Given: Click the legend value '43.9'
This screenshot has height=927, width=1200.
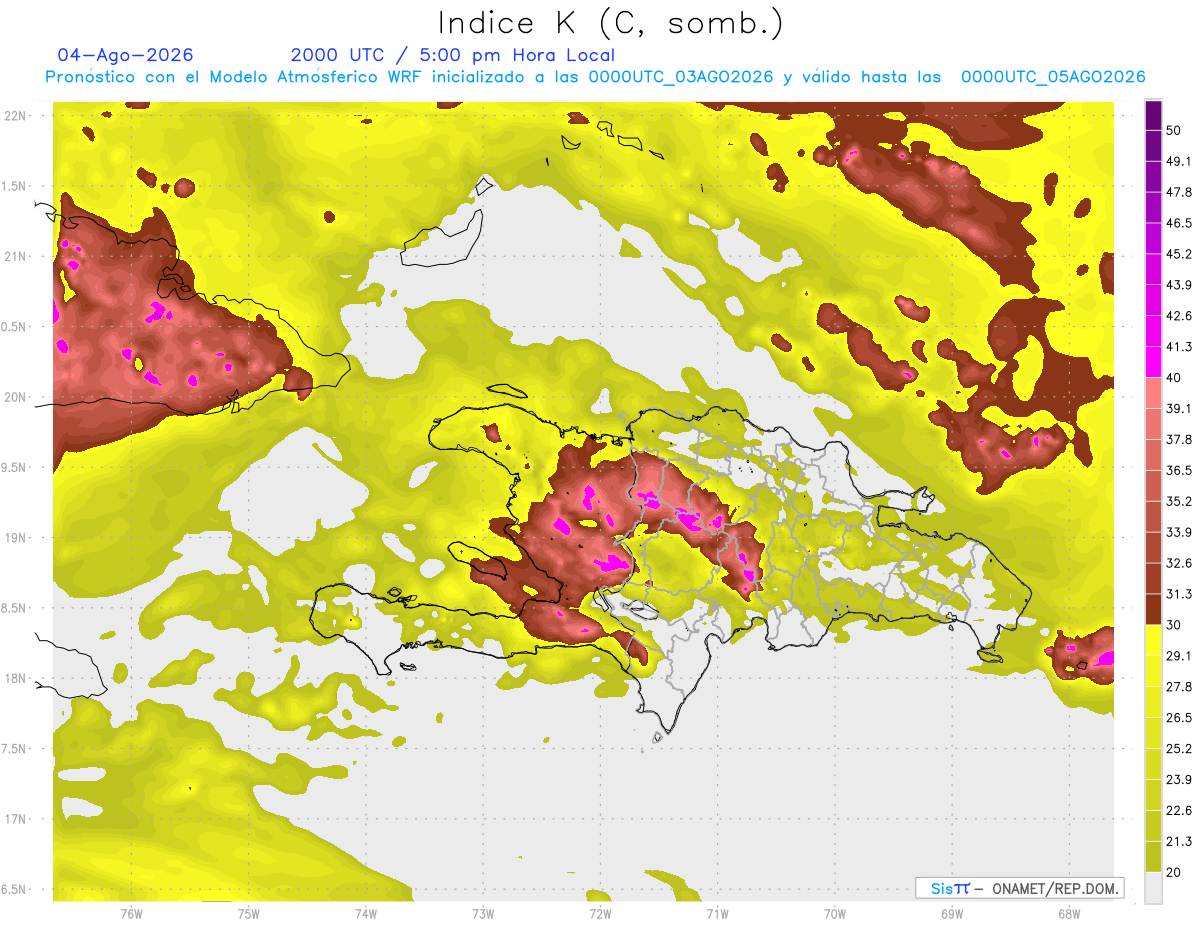Looking at the screenshot, I should (1178, 285).
